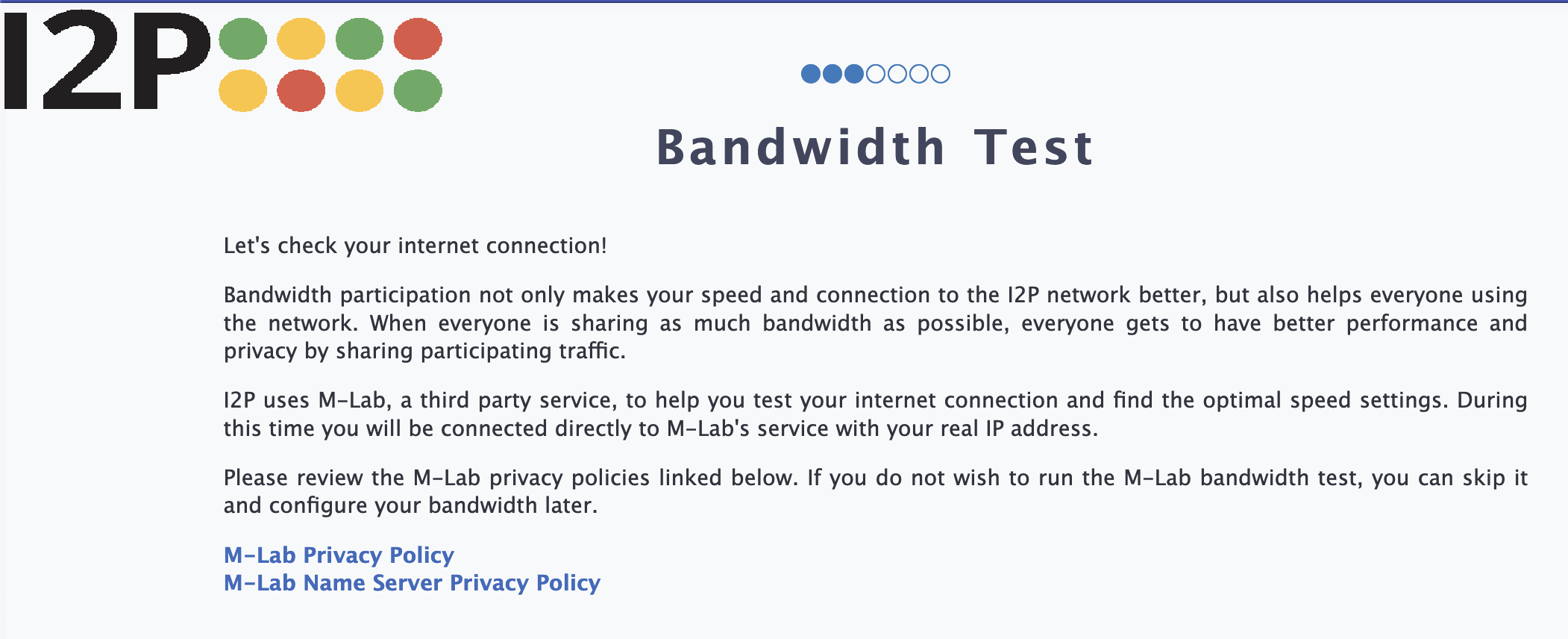Click the second yellow dot in the logo's bottom row
The image size is (1568, 639).
click(x=360, y=90)
